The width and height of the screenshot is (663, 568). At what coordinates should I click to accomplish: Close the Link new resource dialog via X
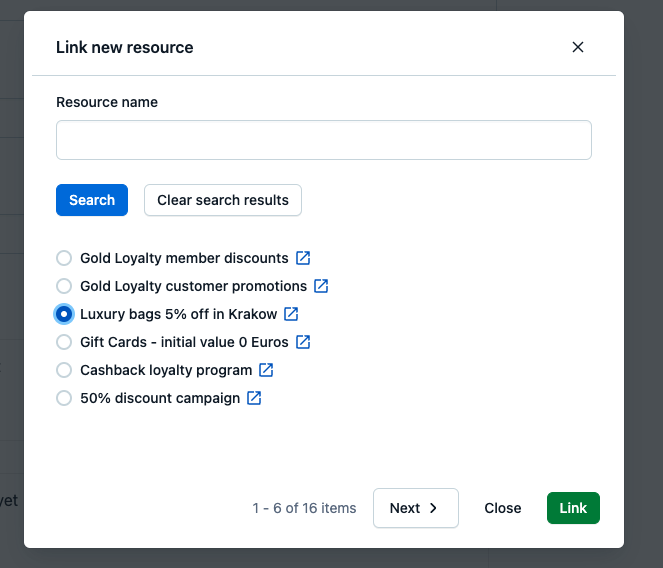(x=578, y=47)
